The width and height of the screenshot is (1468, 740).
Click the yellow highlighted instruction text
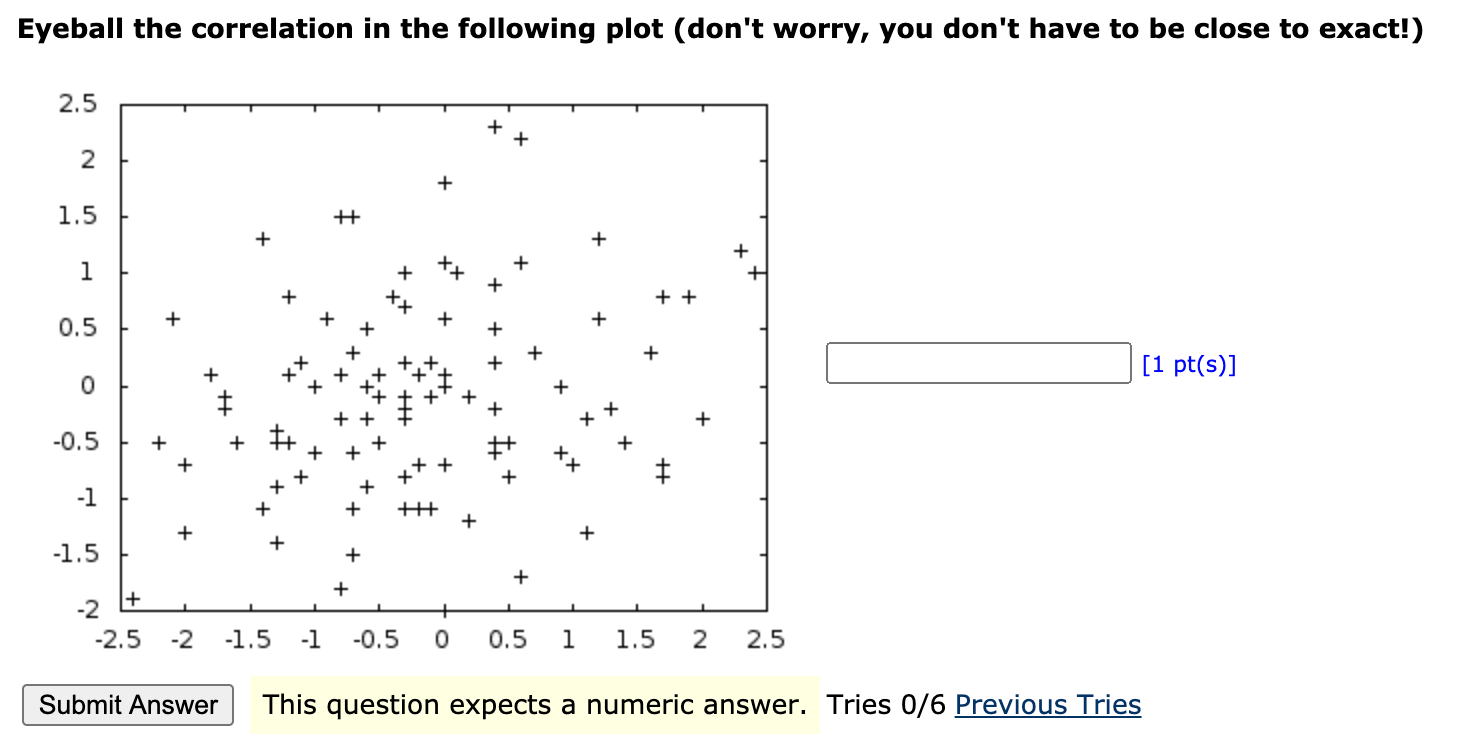pyautogui.click(x=535, y=705)
